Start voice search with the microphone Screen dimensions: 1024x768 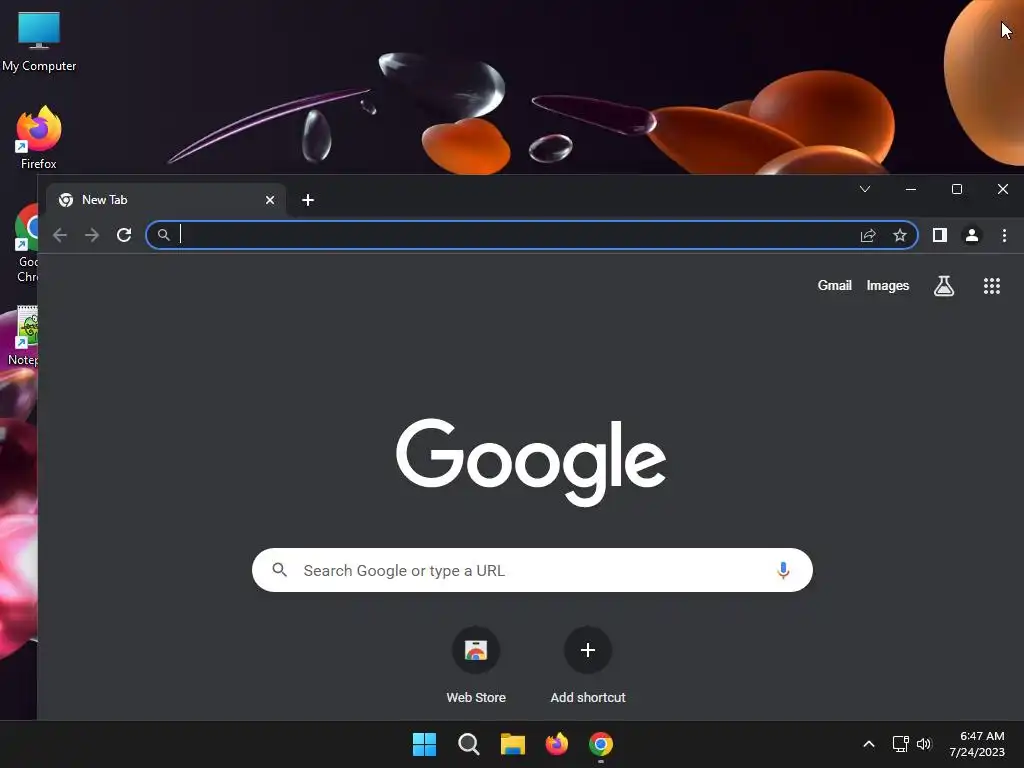pyautogui.click(x=783, y=570)
